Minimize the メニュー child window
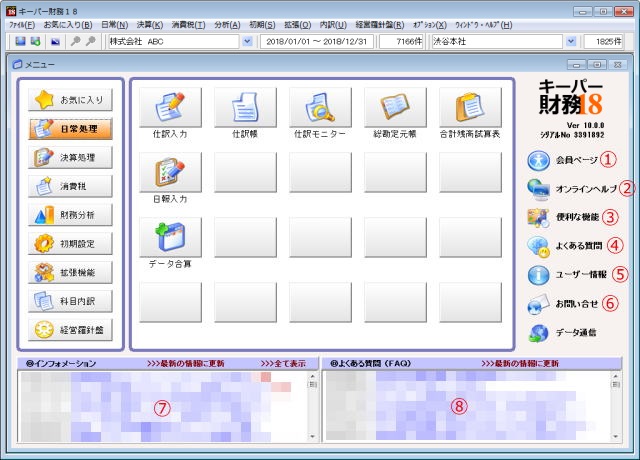 (x=576, y=64)
